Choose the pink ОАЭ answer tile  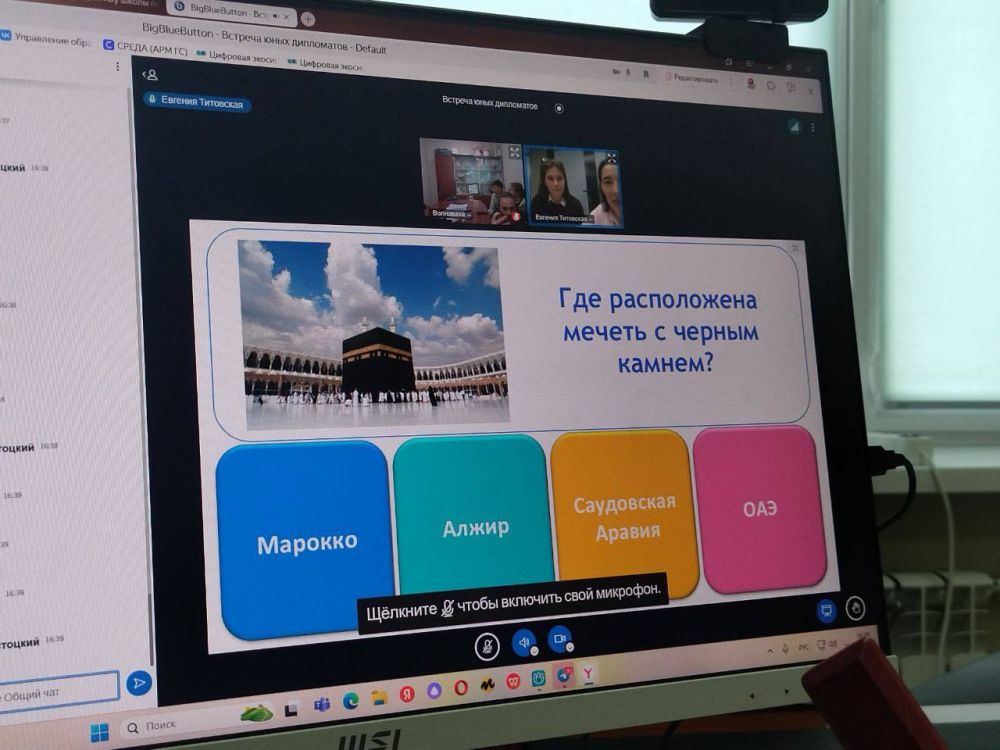click(759, 508)
